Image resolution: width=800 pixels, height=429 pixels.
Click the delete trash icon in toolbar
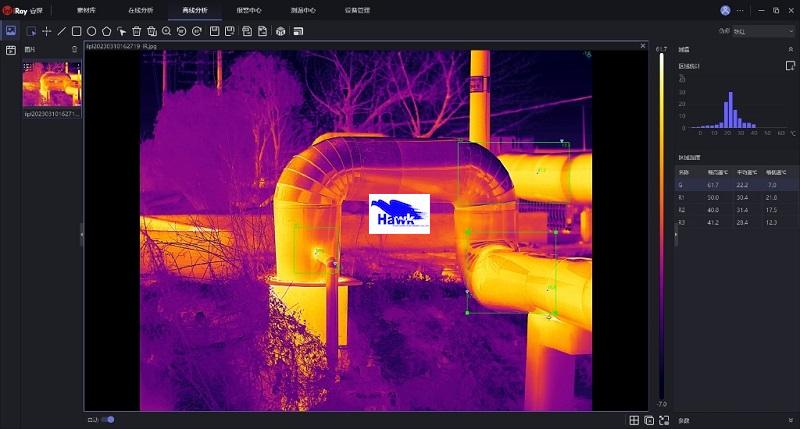136,31
